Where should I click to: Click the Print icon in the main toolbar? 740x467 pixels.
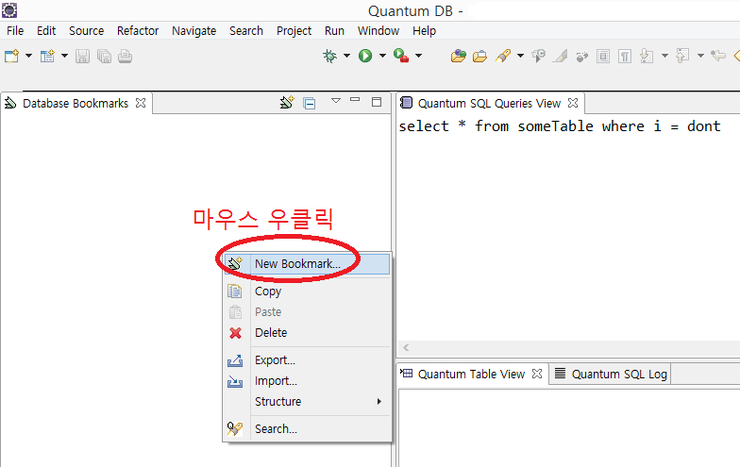click(125, 56)
